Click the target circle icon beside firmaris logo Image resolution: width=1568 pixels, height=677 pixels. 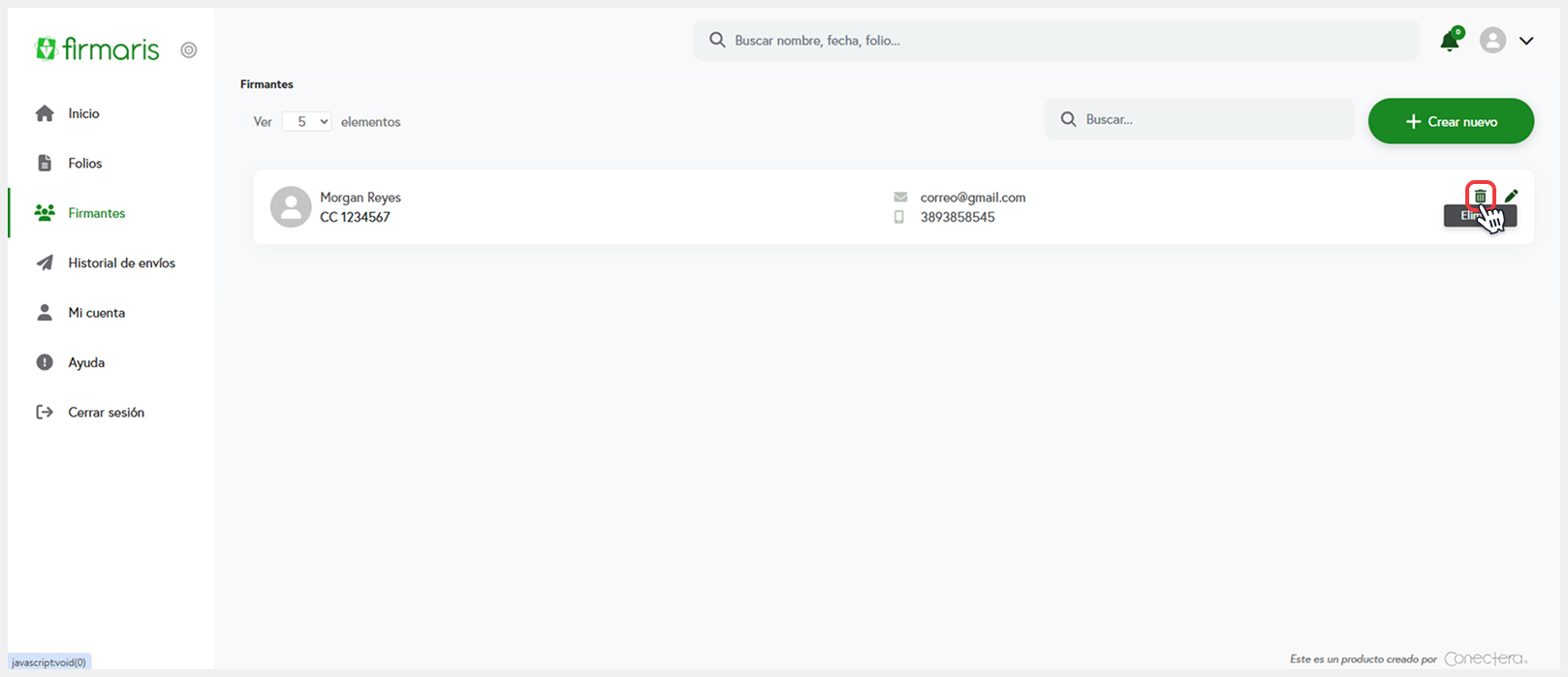point(189,50)
